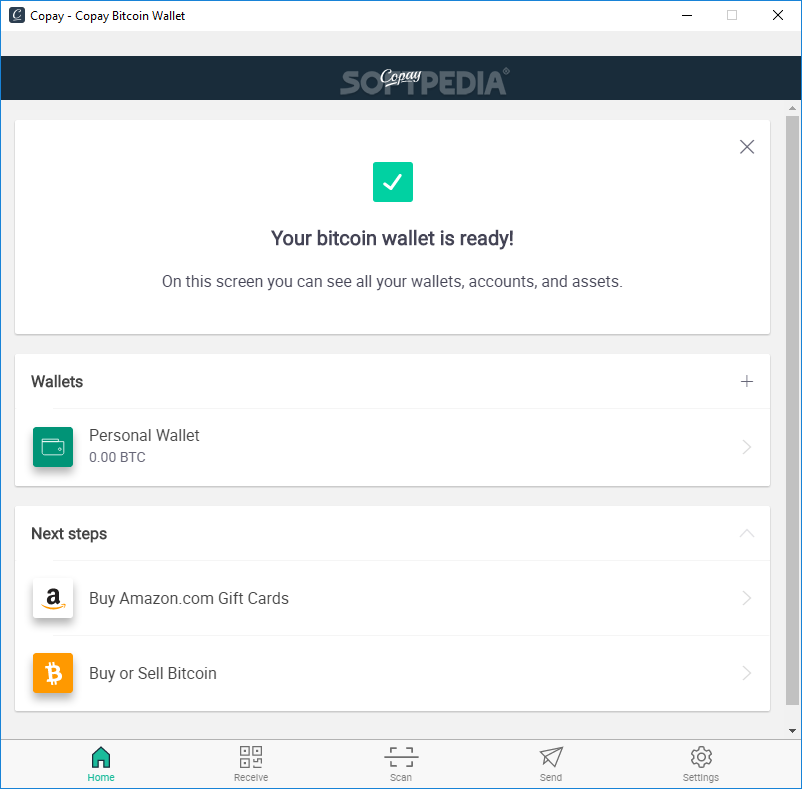802x789 pixels.
Task: Click the Amazon logo icon
Action: coord(53,598)
